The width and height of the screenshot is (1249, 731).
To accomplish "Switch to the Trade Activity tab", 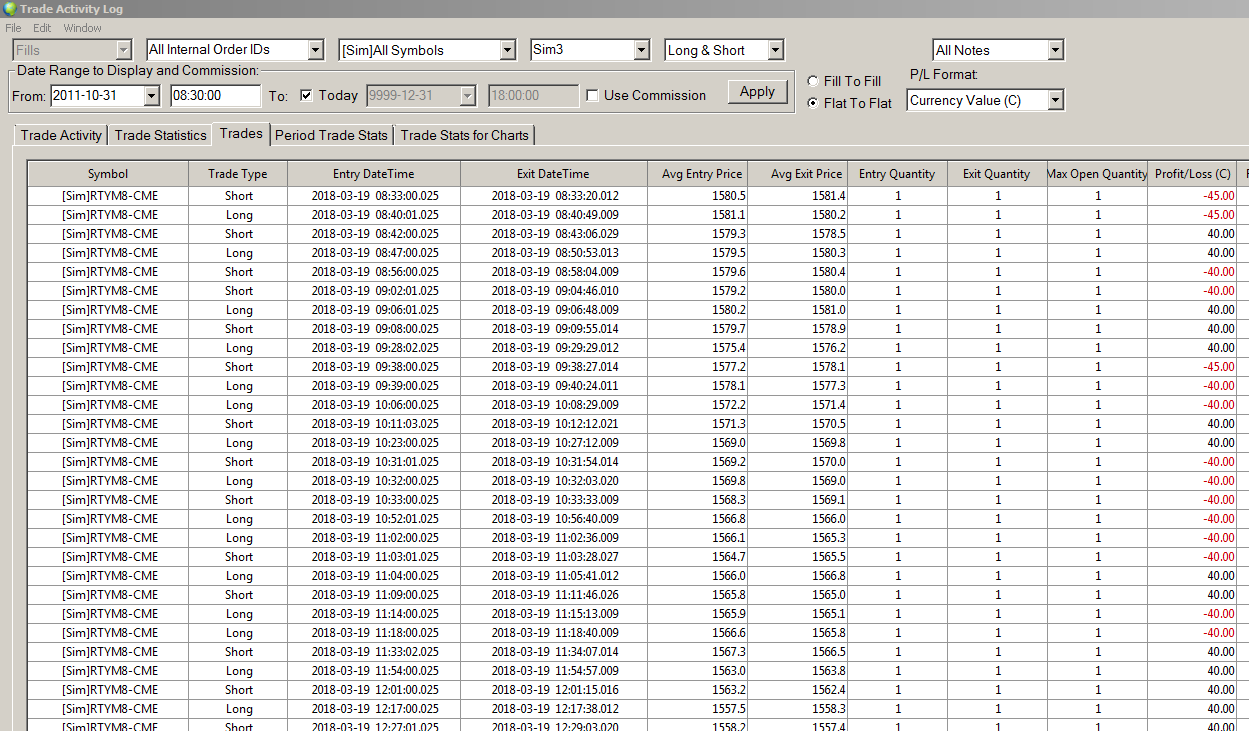I will [61, 135].
